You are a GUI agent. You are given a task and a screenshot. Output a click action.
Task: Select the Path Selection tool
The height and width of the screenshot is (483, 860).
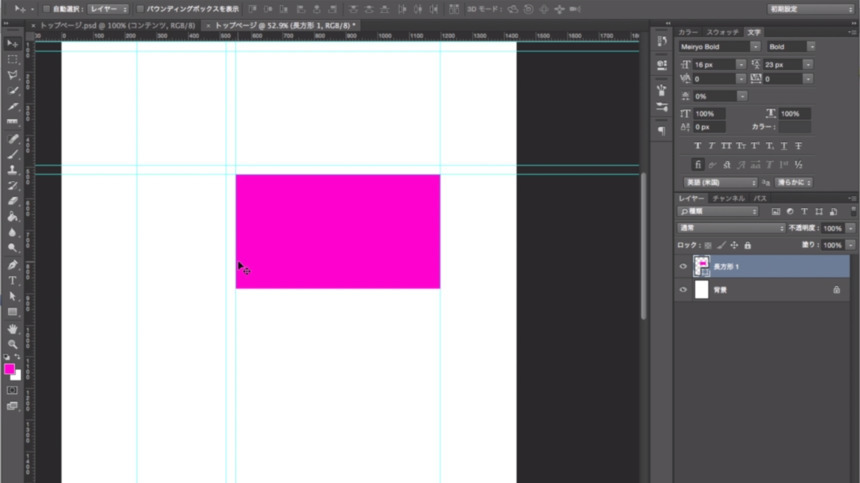pyautogui.click(x=12, y=297)
